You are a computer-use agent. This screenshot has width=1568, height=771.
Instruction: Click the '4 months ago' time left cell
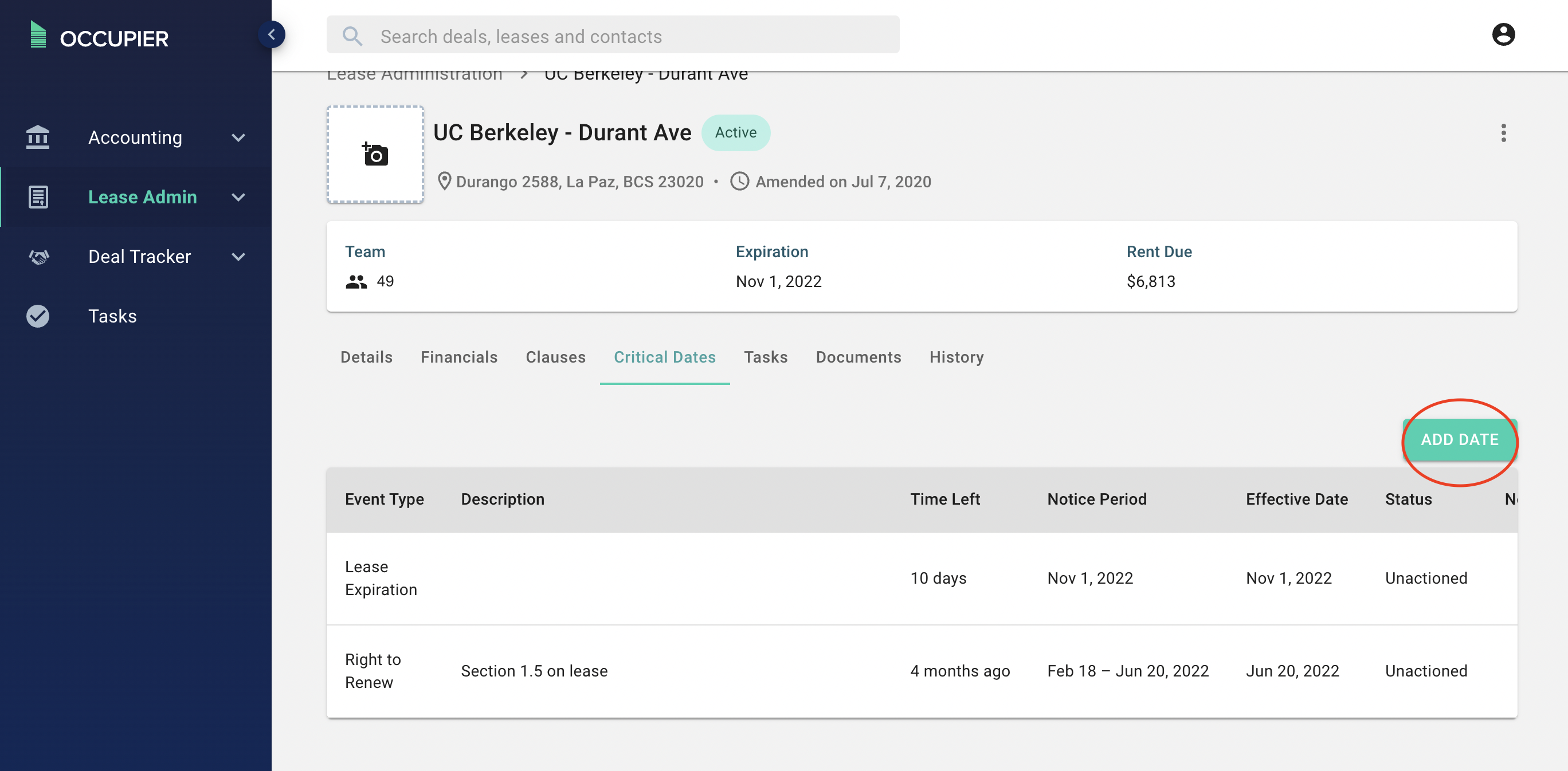click(960, 671)
